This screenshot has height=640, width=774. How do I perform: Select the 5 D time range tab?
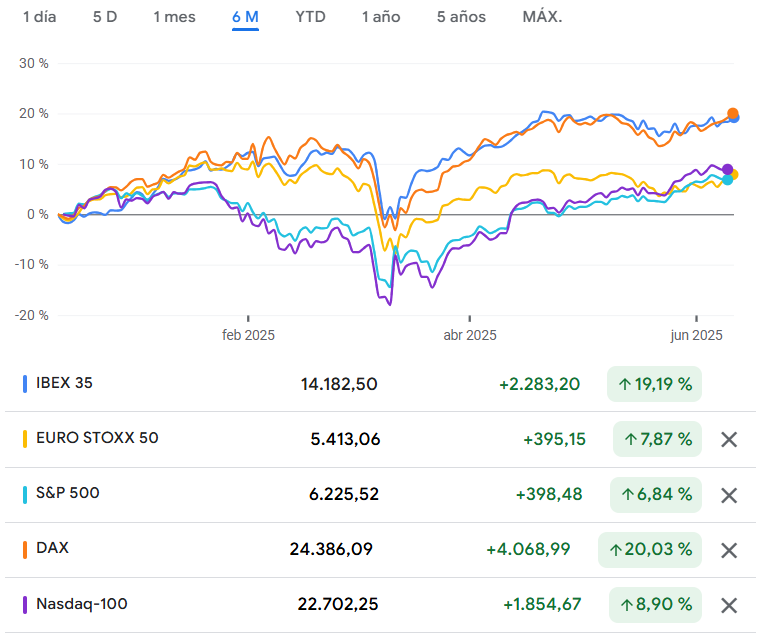105,17
